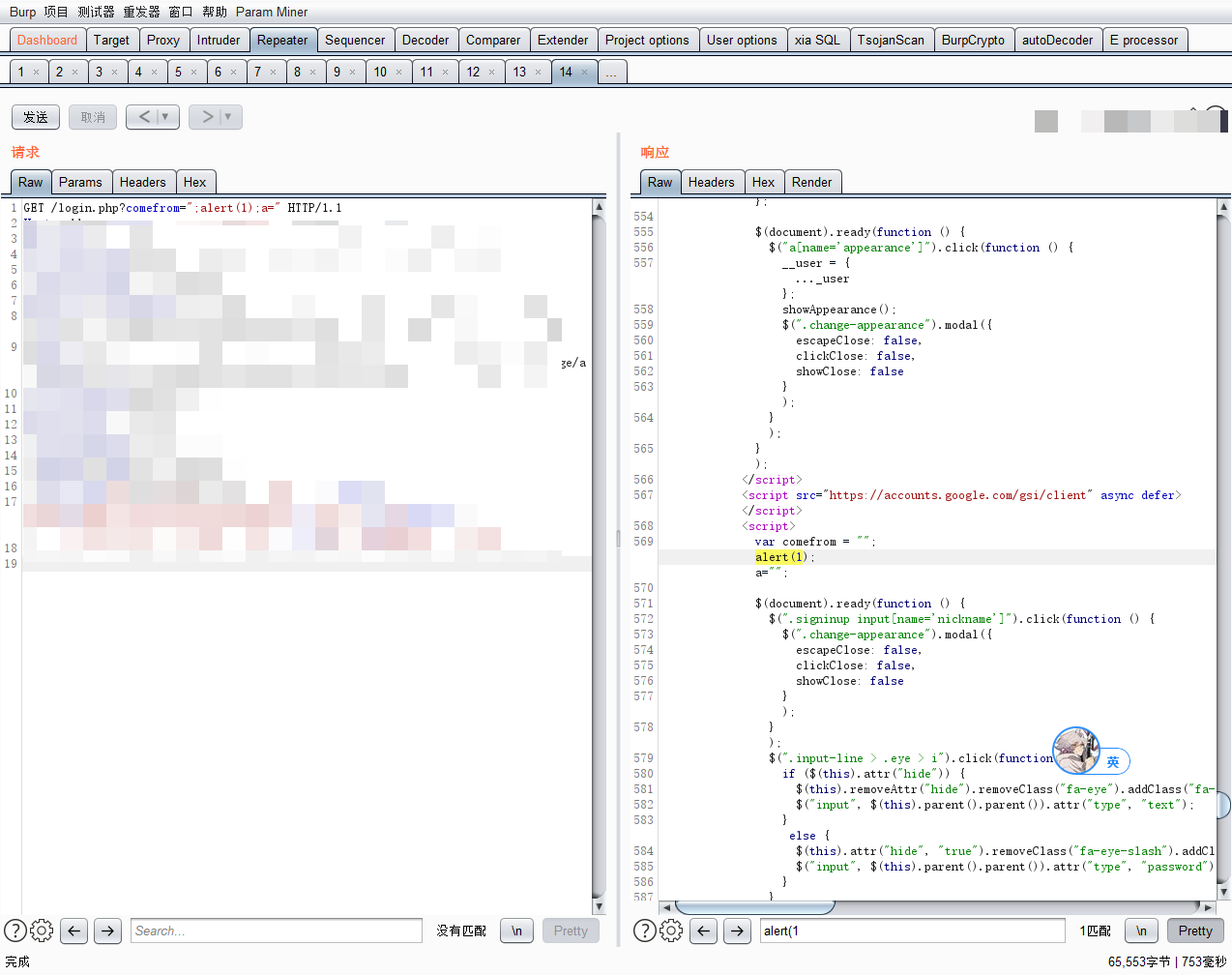The width and height of the screenshot is (1232, 975).
Task: Switch request view to Headers tab
Action: pyautogui.click(x=142, y=182)
